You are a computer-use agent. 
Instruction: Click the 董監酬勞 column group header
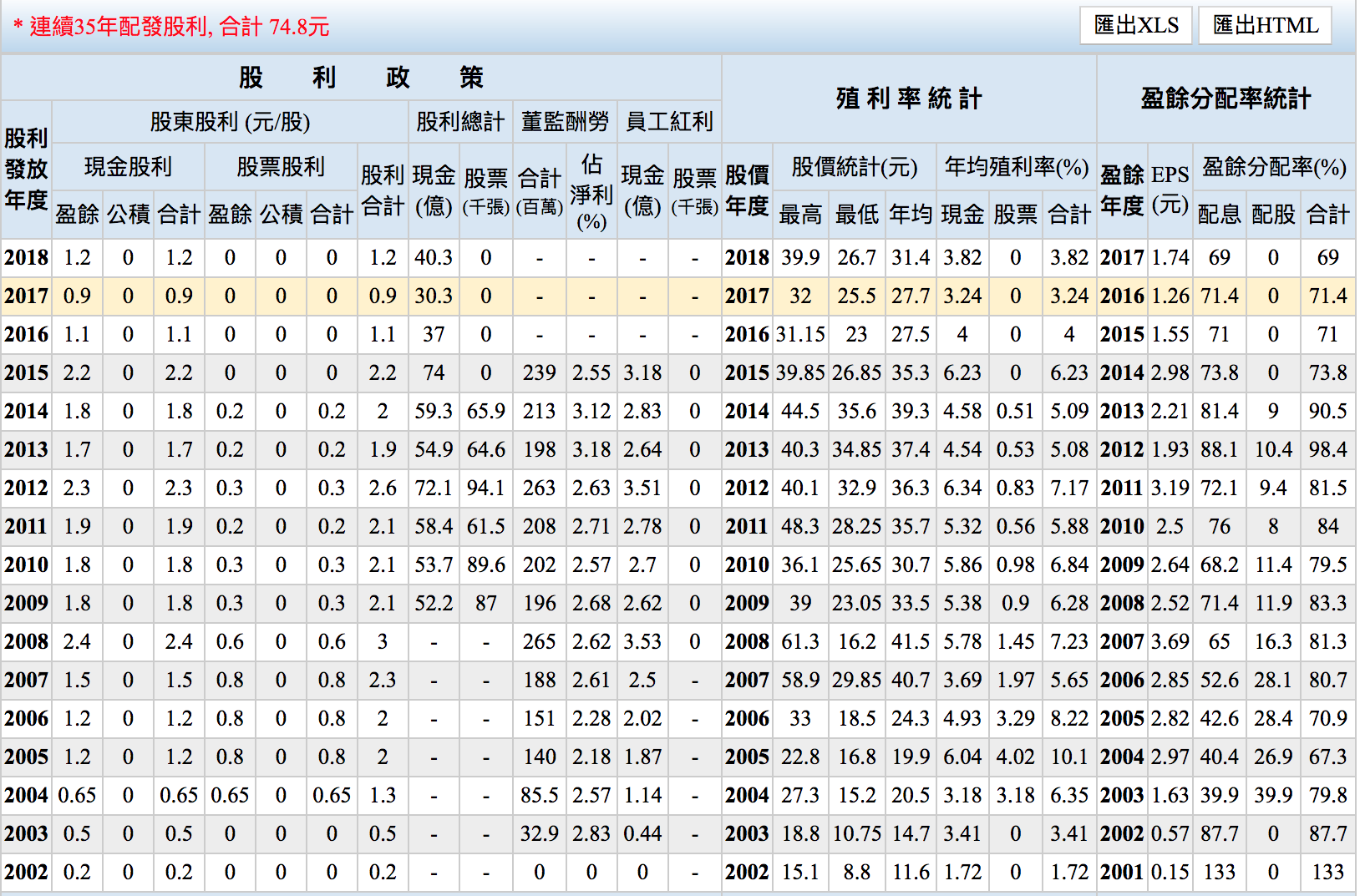point(565,122)
